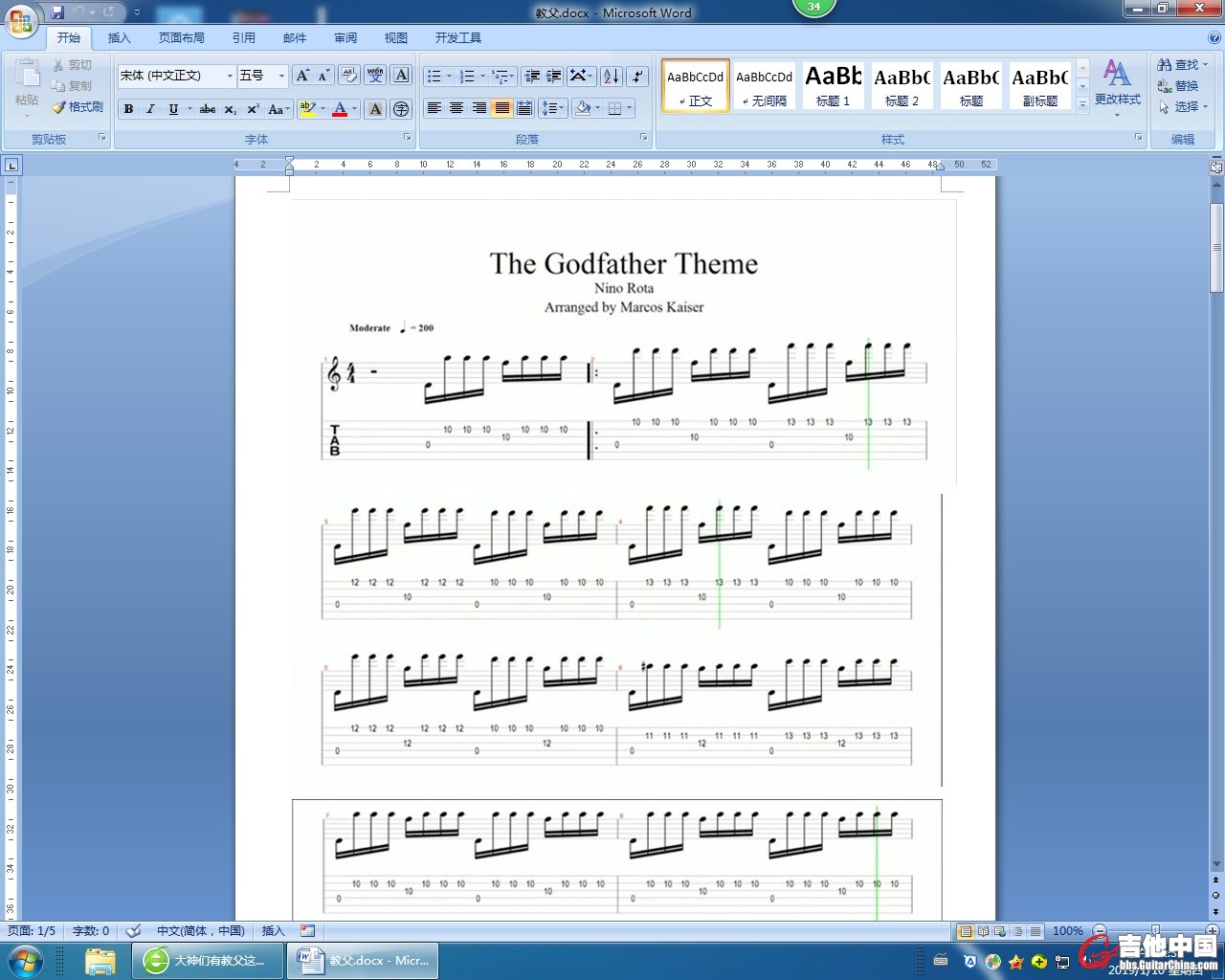Click 更改样式 (Change Styles) button
This screenshot has width=1225, height=980.
tap(1118, 86)
